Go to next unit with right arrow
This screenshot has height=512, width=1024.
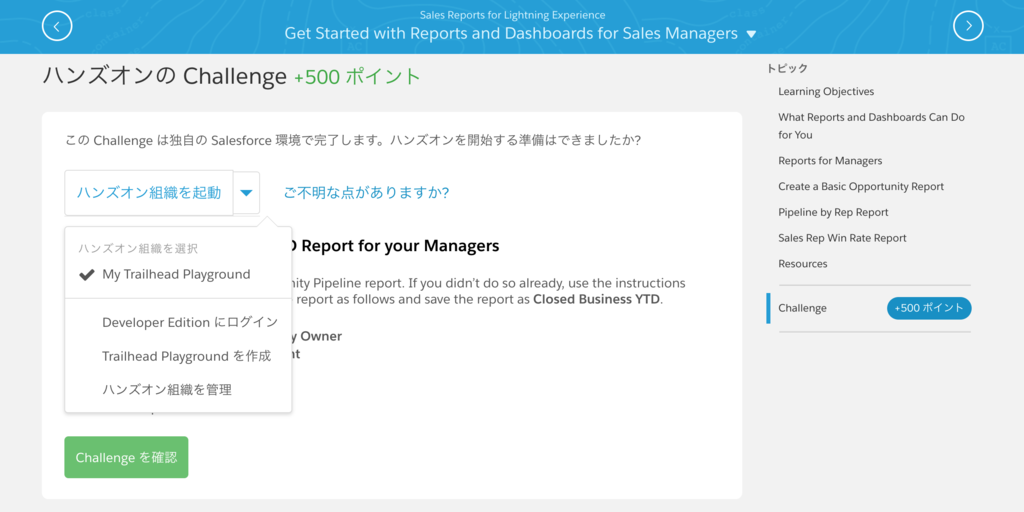point(968,26)
